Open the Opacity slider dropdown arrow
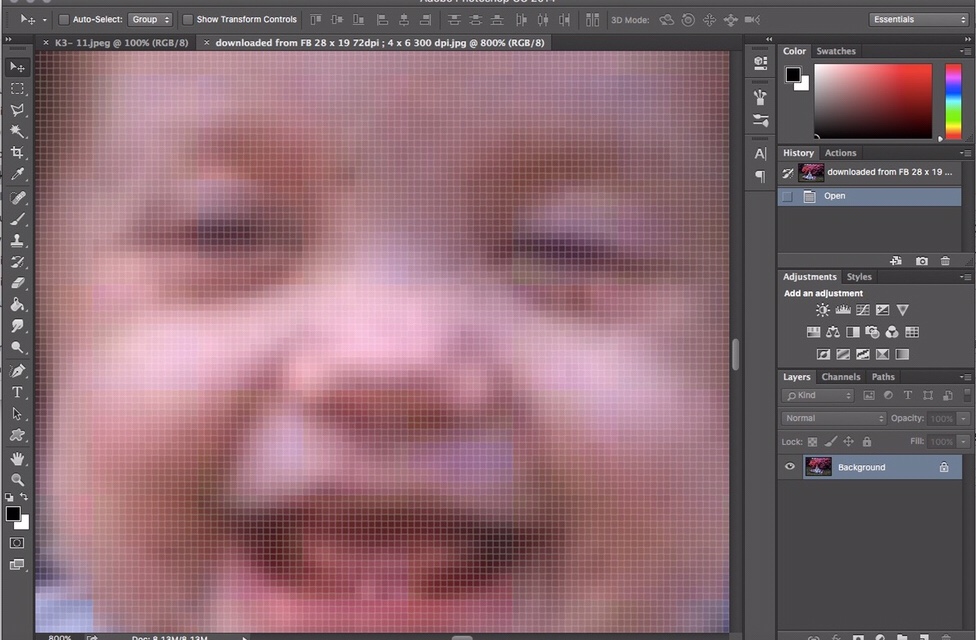 [x=964, y=418]
